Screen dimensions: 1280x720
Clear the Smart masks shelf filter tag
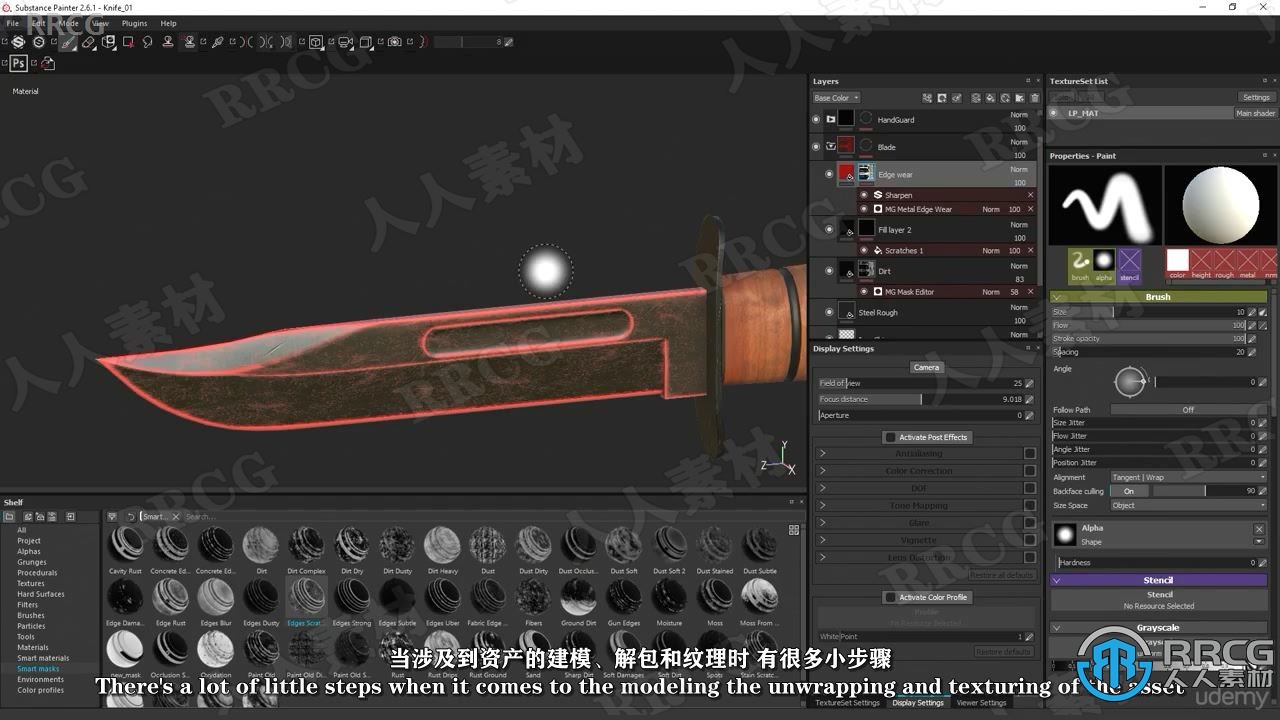pos(176,517)
